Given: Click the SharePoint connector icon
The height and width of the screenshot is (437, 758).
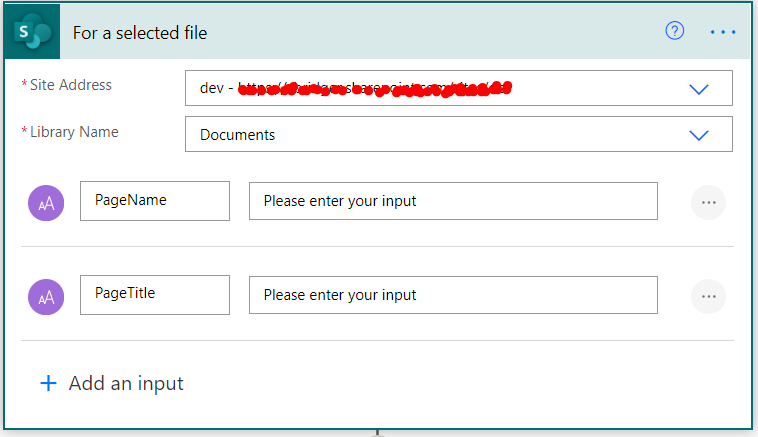Looking at the screenshot, I should [x=32, y=31].
